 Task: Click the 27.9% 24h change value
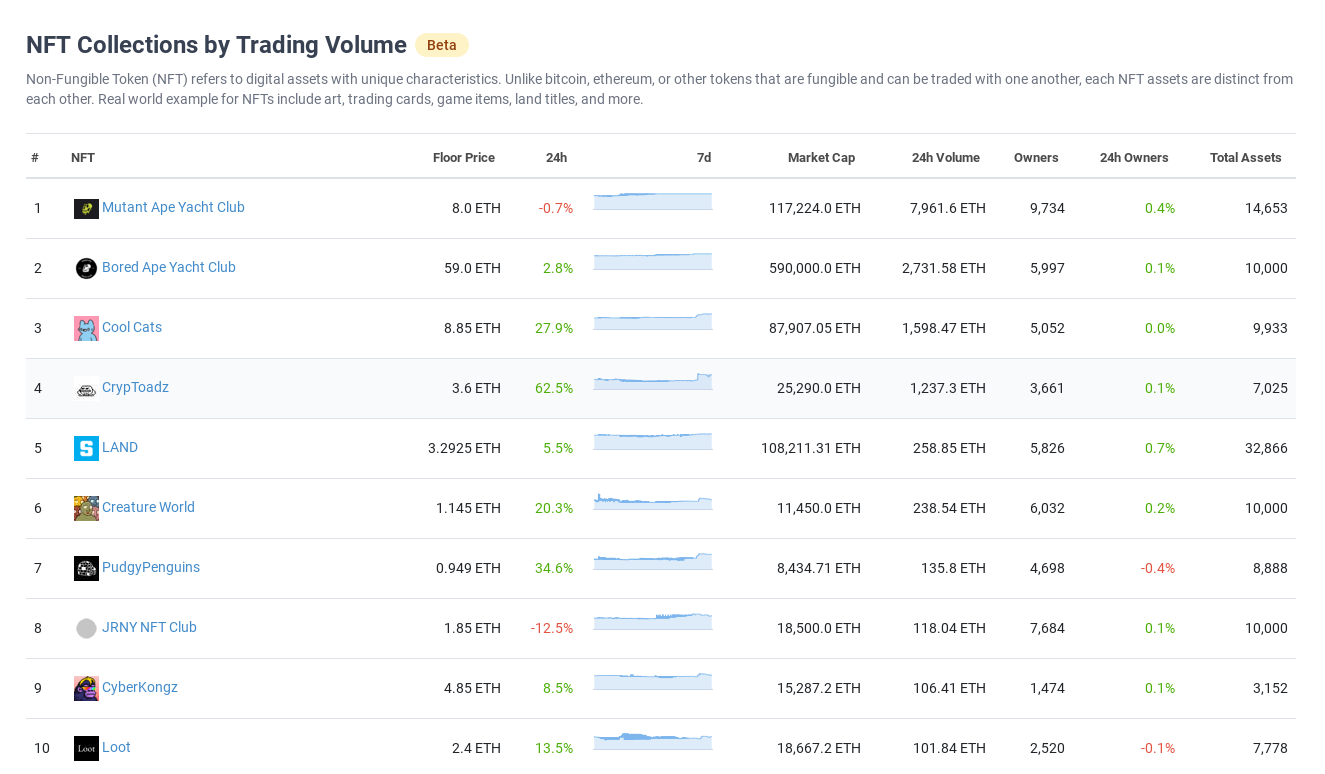tap(554, 328)
